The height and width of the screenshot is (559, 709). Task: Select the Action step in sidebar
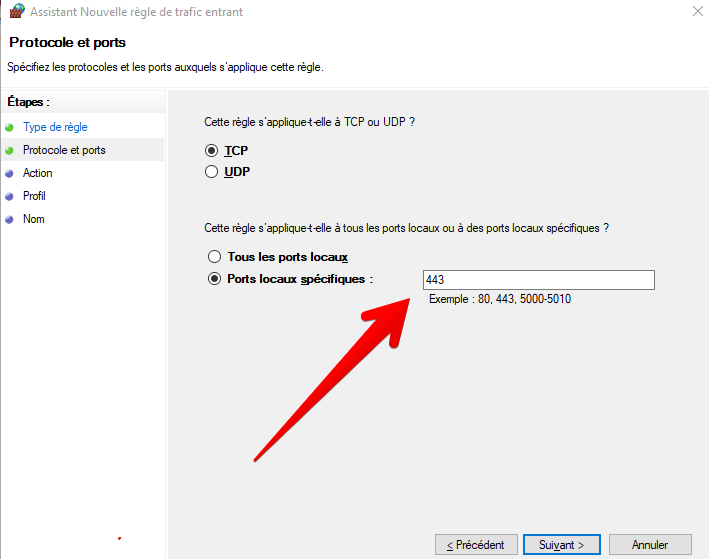38,173
